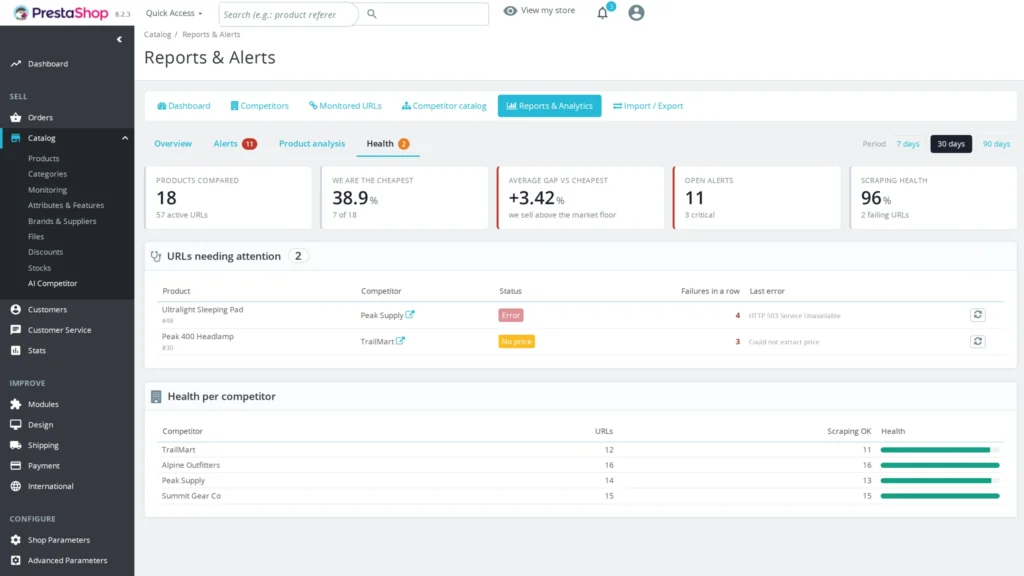Collapse the sidebar with the arrow icon
1024x576 pixels.
(x=119, y=39)
